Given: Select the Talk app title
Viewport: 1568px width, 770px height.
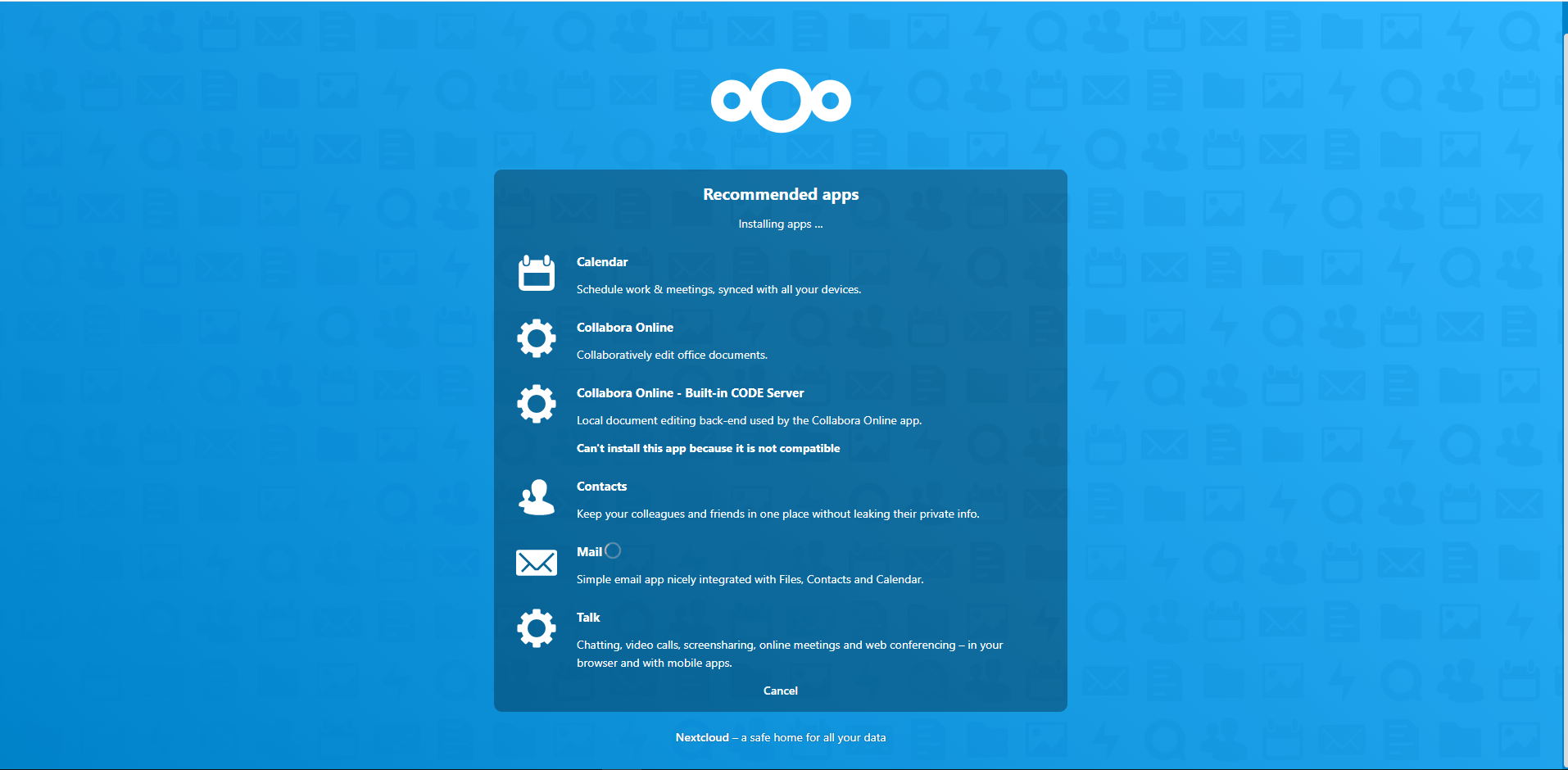Looking at the screenshot, I should click(588, 618).
